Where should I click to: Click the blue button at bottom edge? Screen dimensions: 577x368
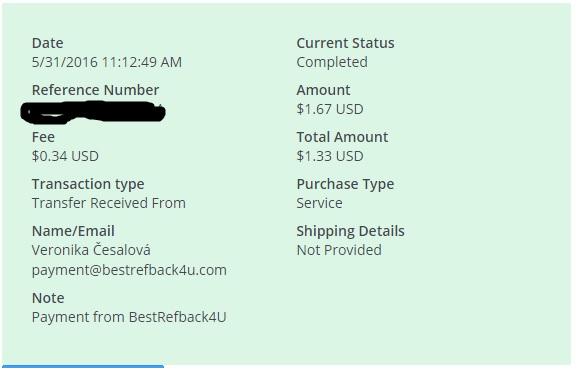click(x=82, y=367)
